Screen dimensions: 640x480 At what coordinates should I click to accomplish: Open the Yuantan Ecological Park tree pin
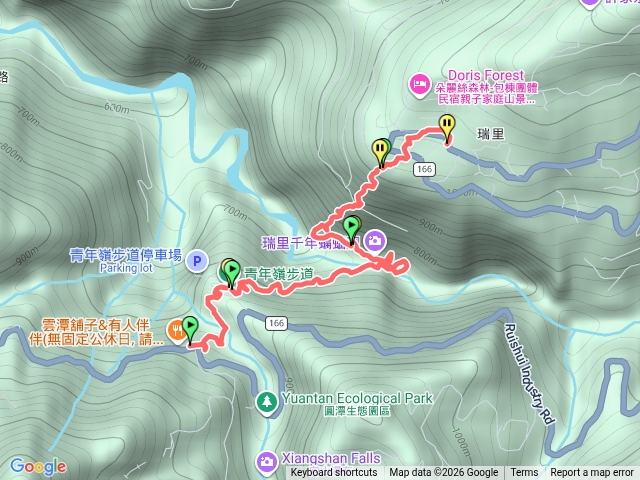(267, 402)
